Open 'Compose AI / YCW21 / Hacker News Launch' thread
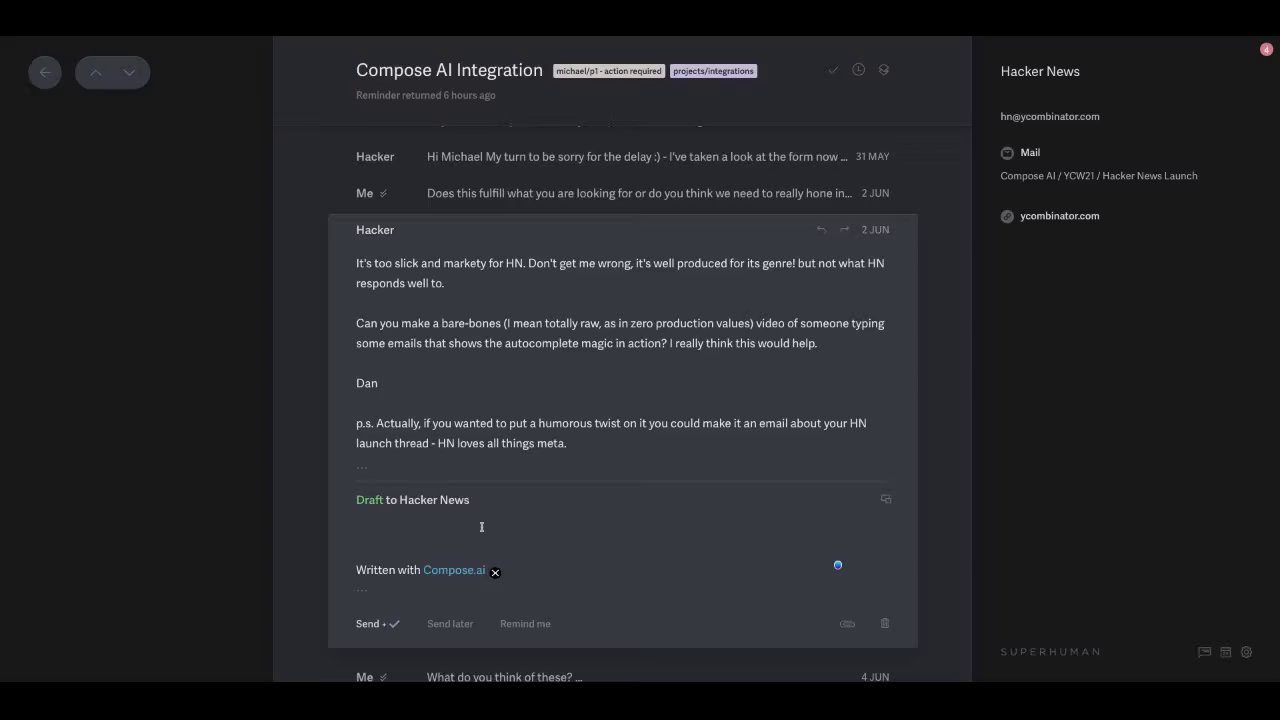Image resolution: width=1280 pixels, height=720 pixels. tap(1099, 176)
